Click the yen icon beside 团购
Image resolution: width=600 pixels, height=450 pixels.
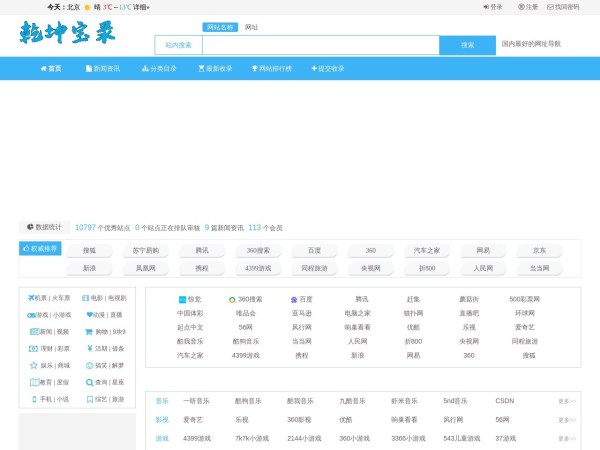point(88,349)
